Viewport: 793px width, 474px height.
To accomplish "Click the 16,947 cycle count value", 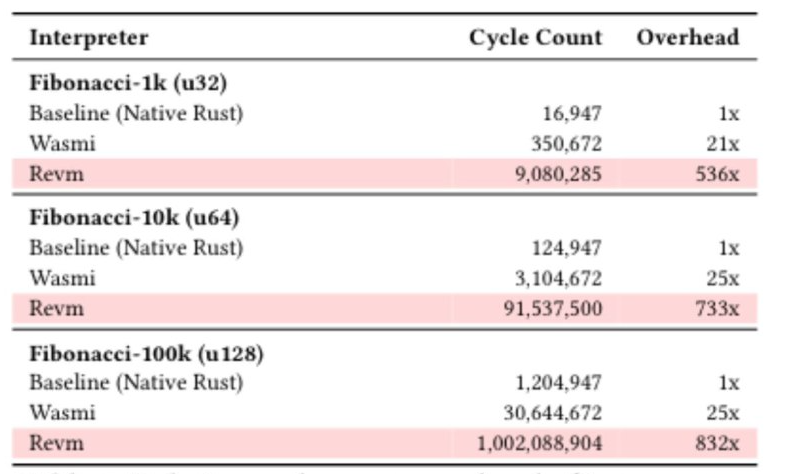I will click(x=572, y=114).
